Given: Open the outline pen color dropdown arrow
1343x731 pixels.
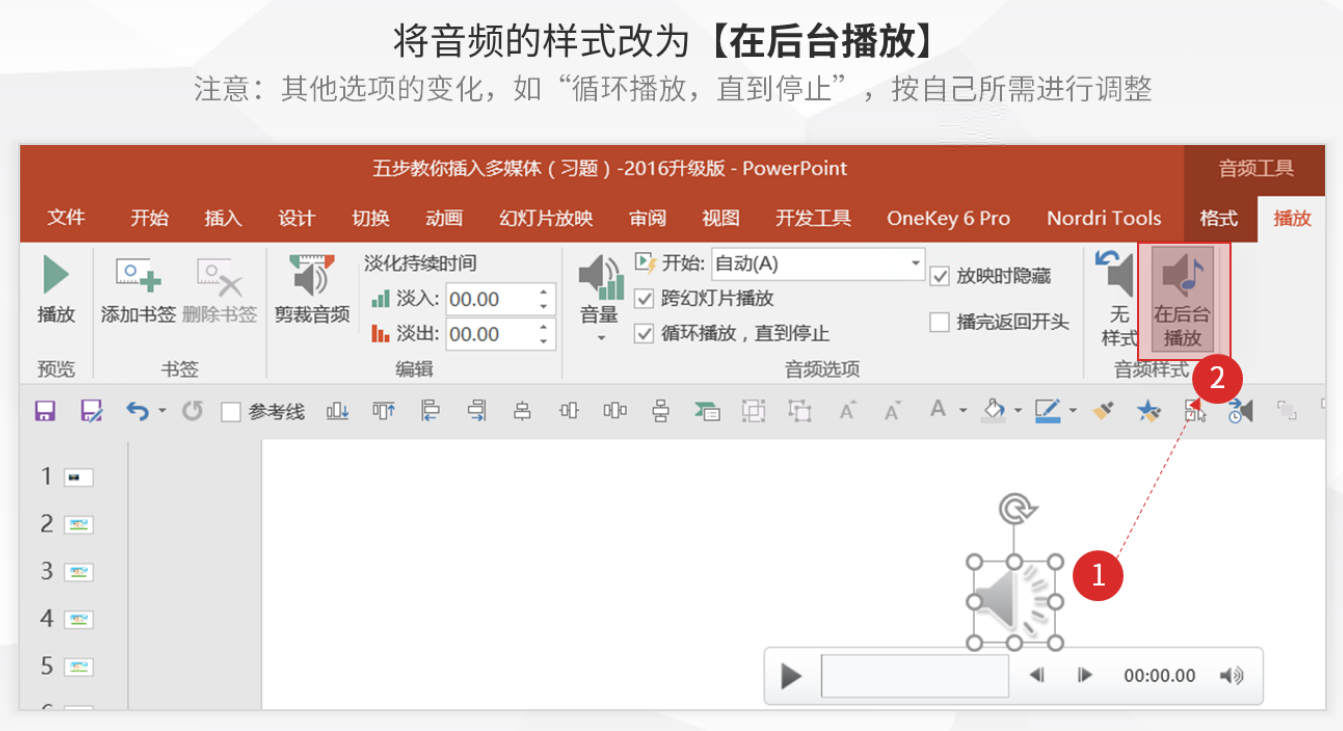Looking at the screenshot, I should pos(1072,411).
